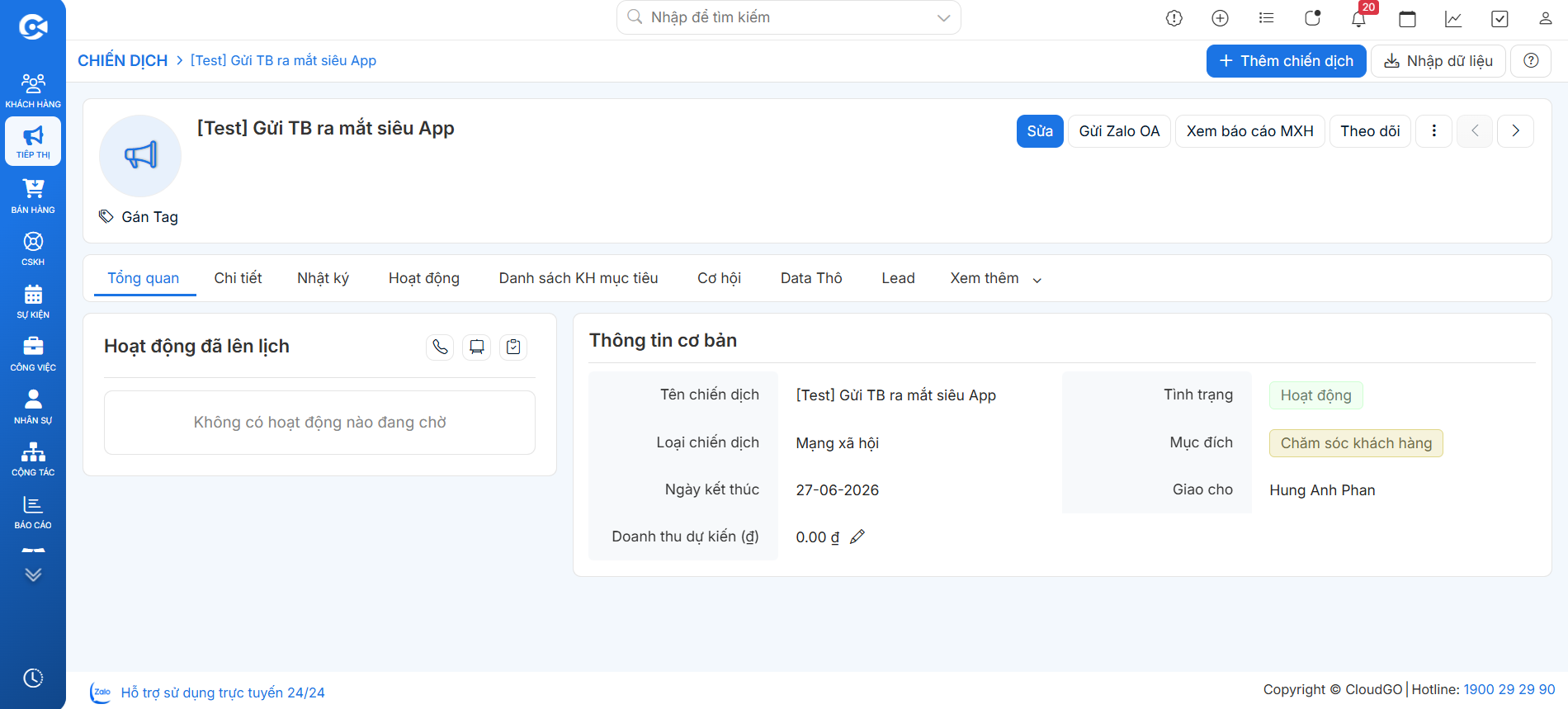Switch to the Nhật ký tab
This screenshot has width=1568, height=709.
click(323, 279)
